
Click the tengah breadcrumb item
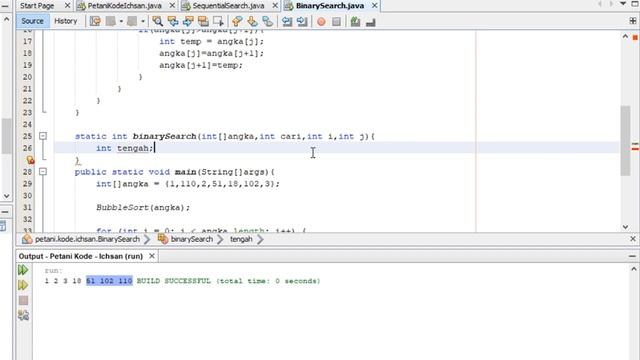coord(241,239)
